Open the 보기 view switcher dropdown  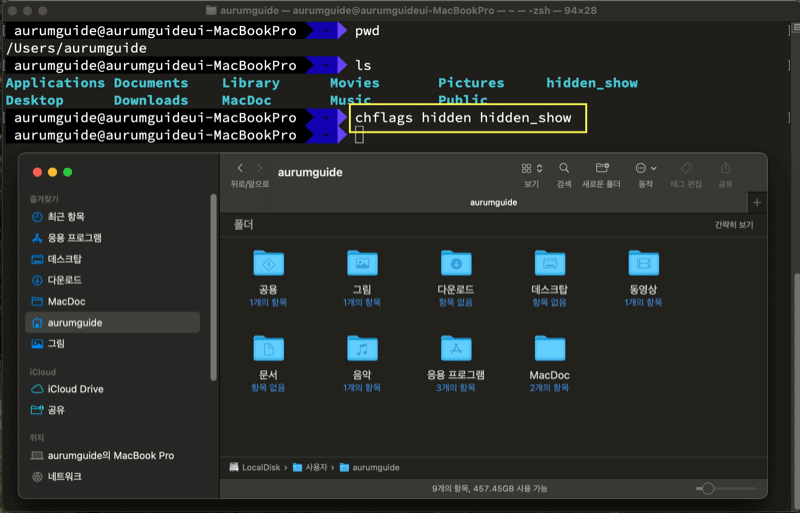click(x=532, y=168)
